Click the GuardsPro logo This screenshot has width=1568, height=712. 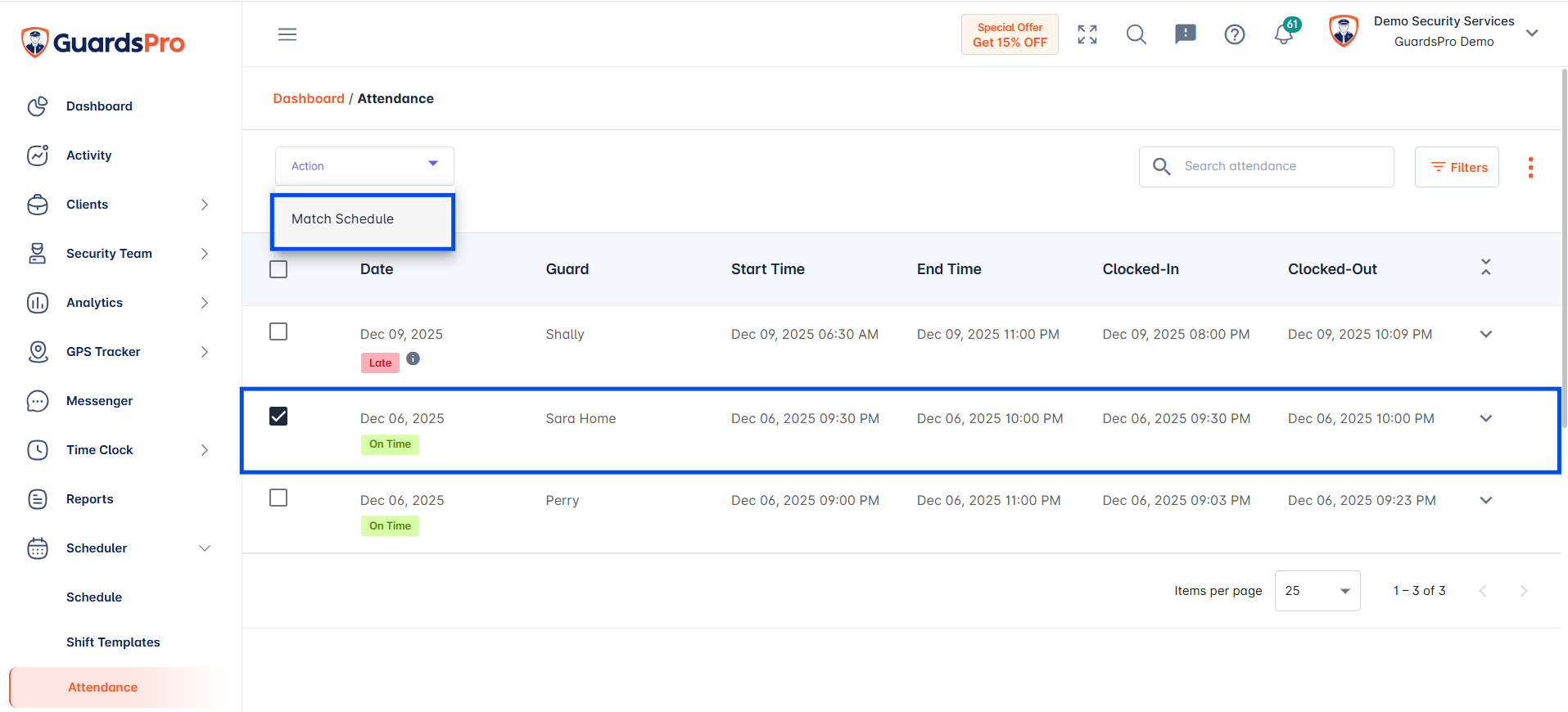103,43
